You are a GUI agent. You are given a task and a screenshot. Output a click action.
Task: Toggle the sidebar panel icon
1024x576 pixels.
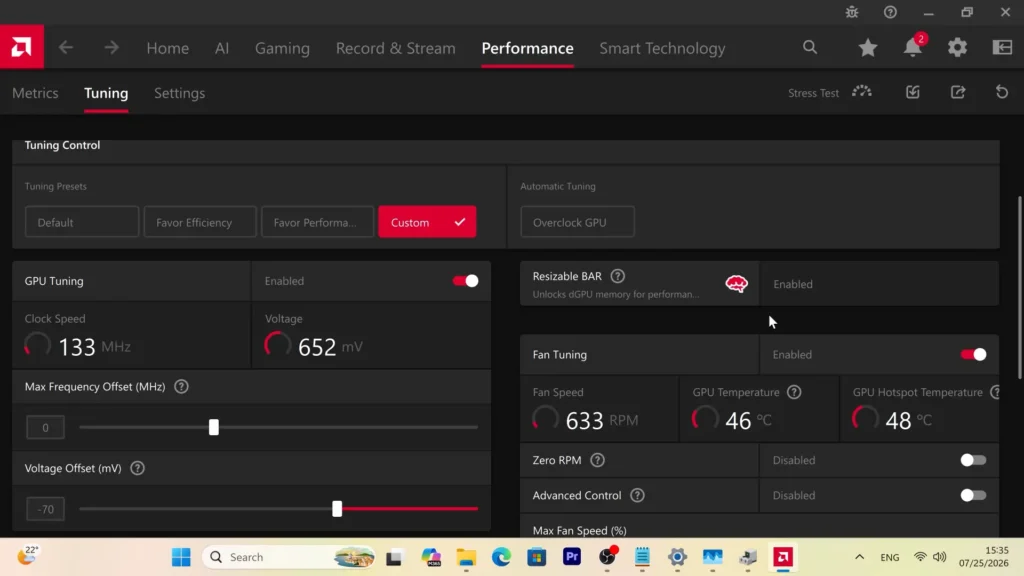pos(1002,47)
